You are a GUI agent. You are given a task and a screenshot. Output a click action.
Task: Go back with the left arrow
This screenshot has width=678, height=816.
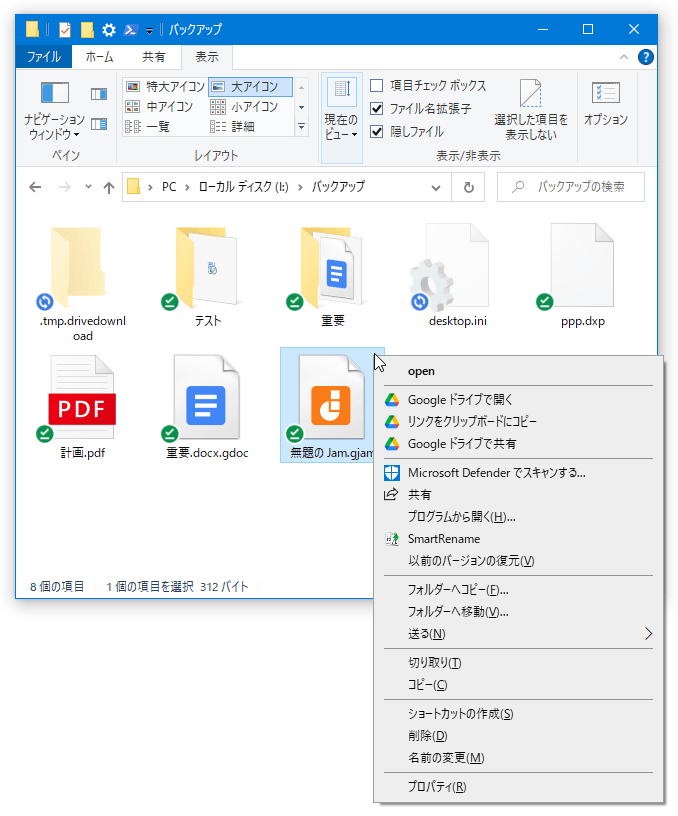[x=35, y=187]
